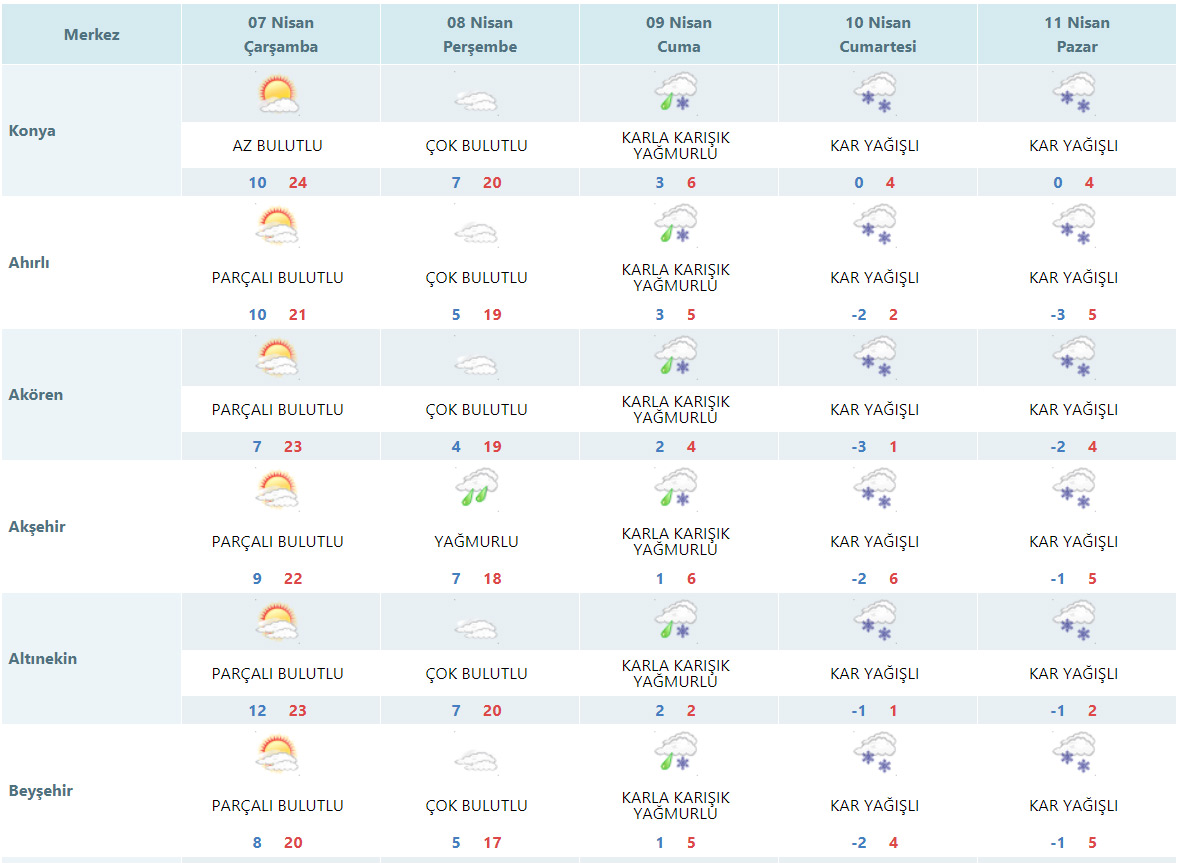Viewport: 1178px width, 863px height.
Task: Select the Merkez column header
Action: (91, 35)
